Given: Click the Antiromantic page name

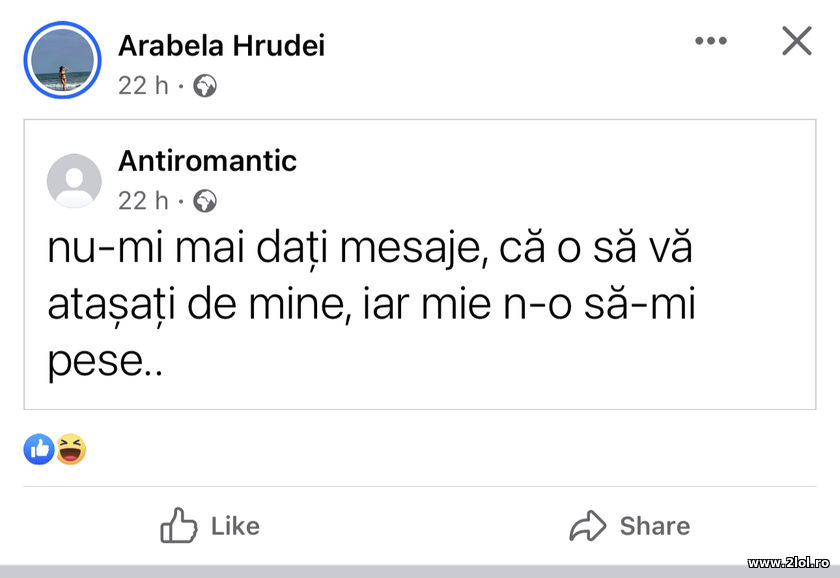Looking at the screenshot, I should 207,161.
